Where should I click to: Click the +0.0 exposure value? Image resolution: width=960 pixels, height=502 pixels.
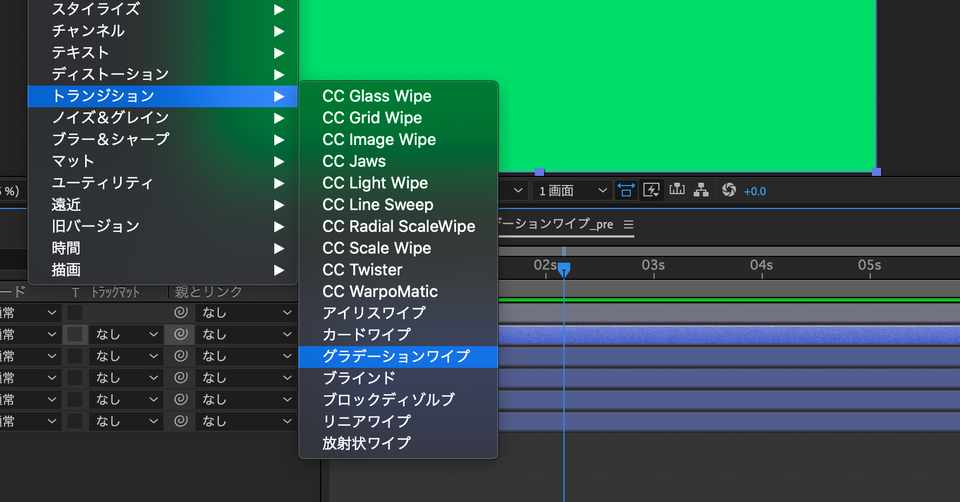pyautogui.click(x=755, y=192)
